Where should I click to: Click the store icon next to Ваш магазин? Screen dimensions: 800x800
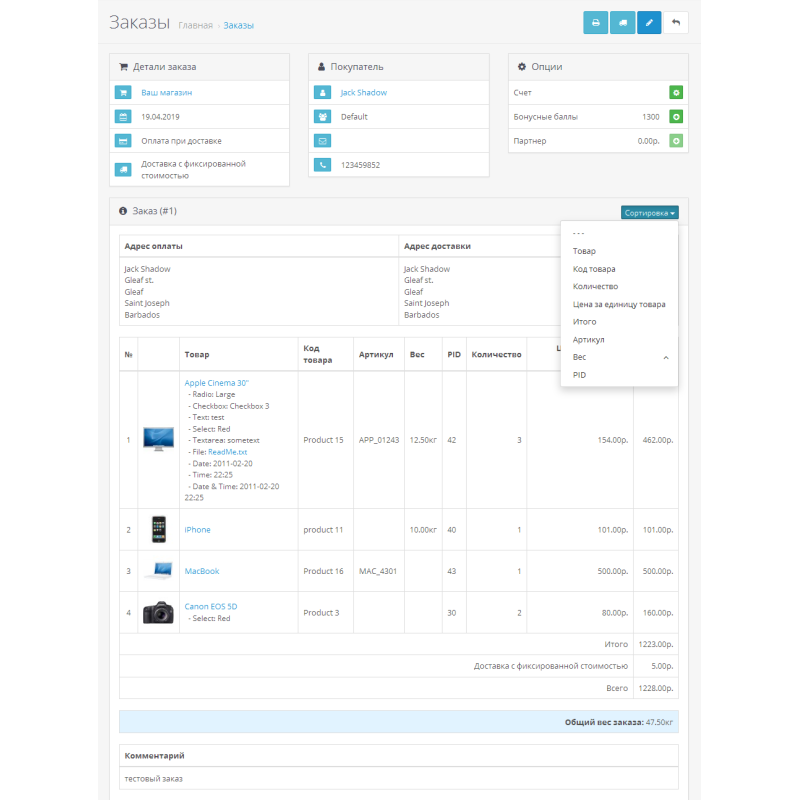pos(123,92)
